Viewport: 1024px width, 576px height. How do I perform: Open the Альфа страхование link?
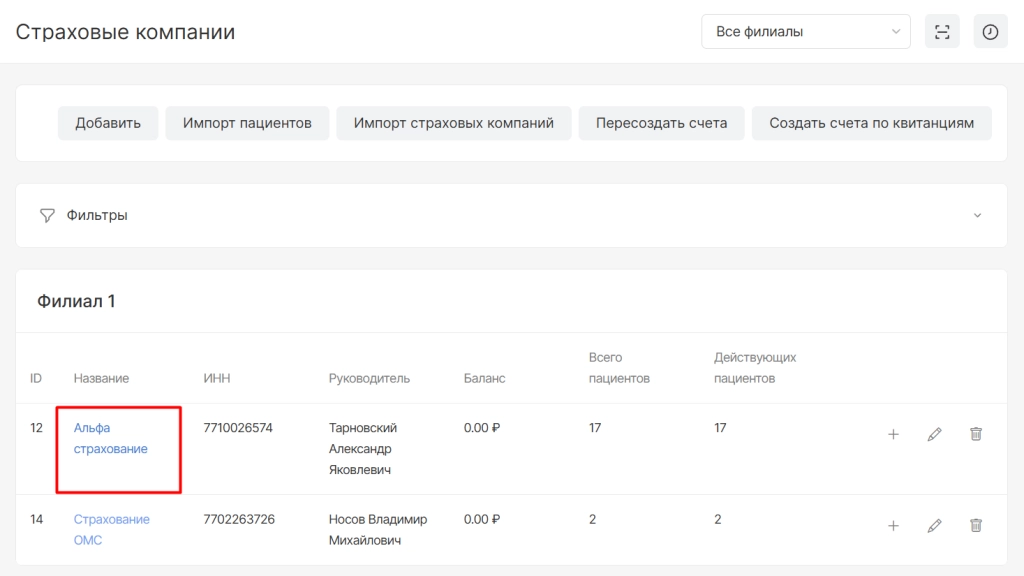pos(110,438)
